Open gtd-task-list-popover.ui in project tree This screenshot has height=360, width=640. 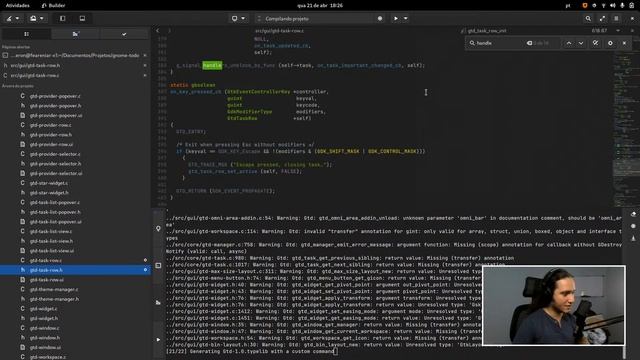click(56, 222)
